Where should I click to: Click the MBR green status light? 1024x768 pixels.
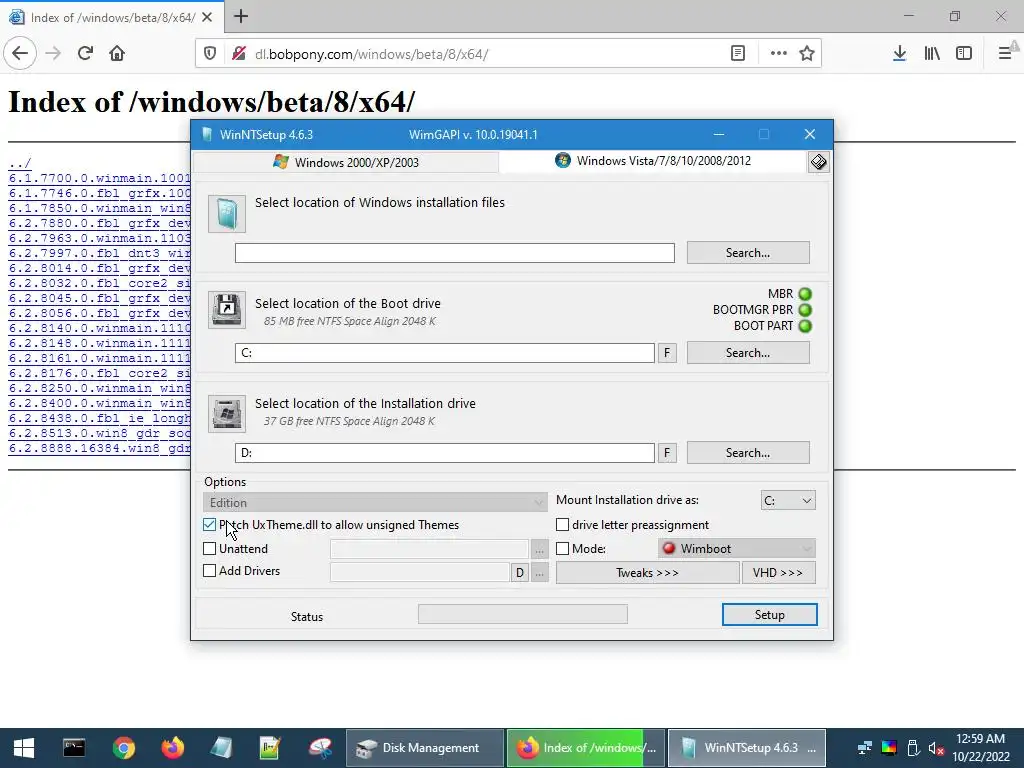click(x=805, y=294)
